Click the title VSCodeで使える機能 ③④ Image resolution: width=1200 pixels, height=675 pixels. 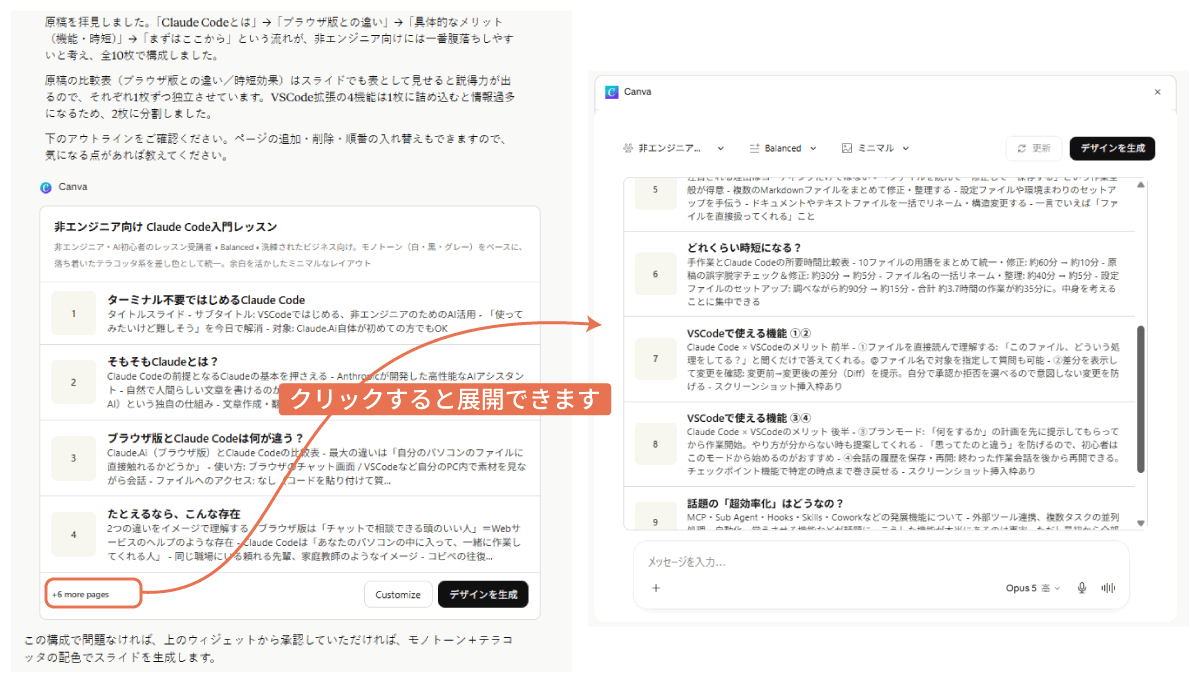749,417
